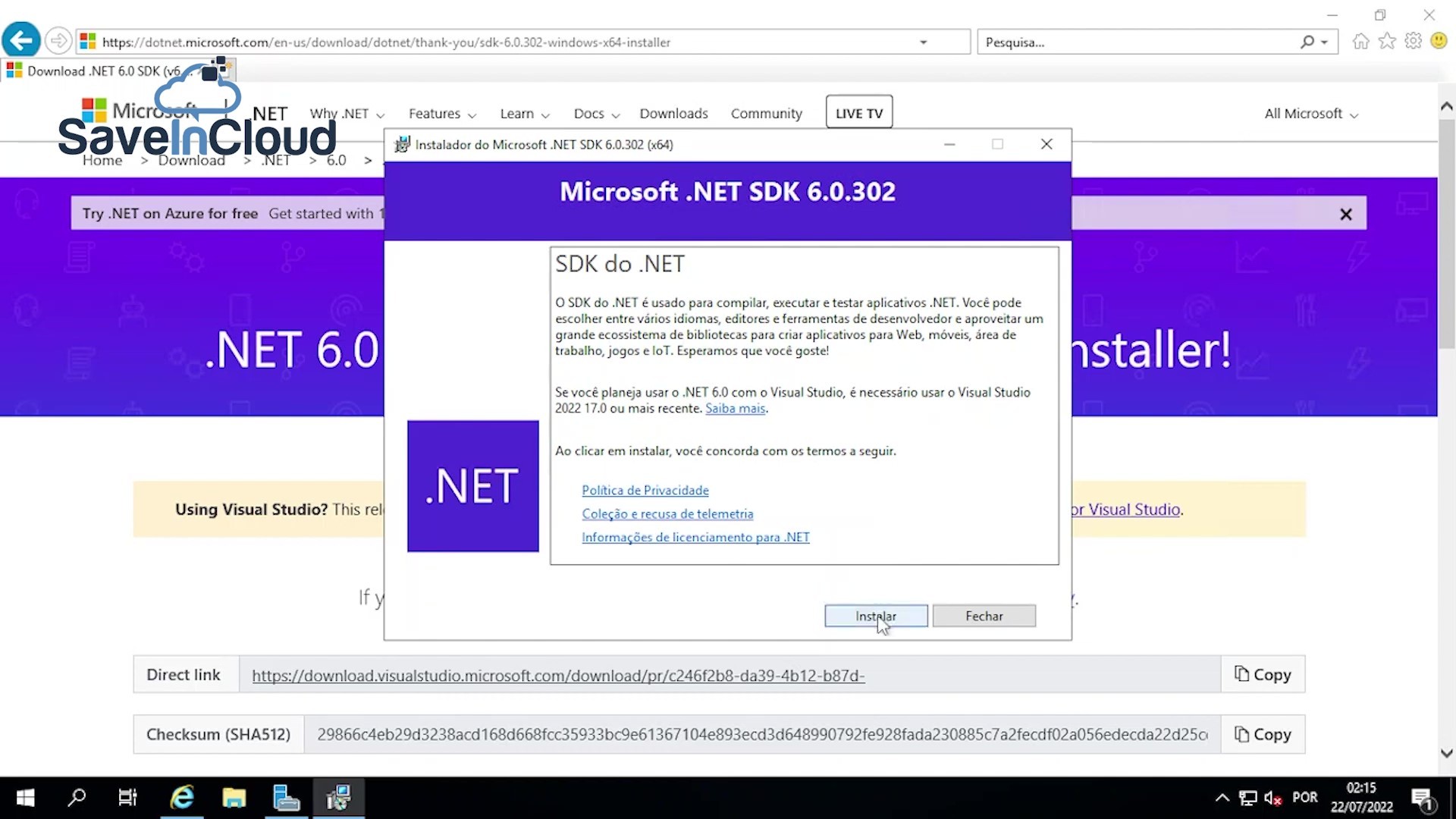Expand the All Microsoft menu
The width and height of the screenshot is (1456, 819).
tap(1311, 114)
